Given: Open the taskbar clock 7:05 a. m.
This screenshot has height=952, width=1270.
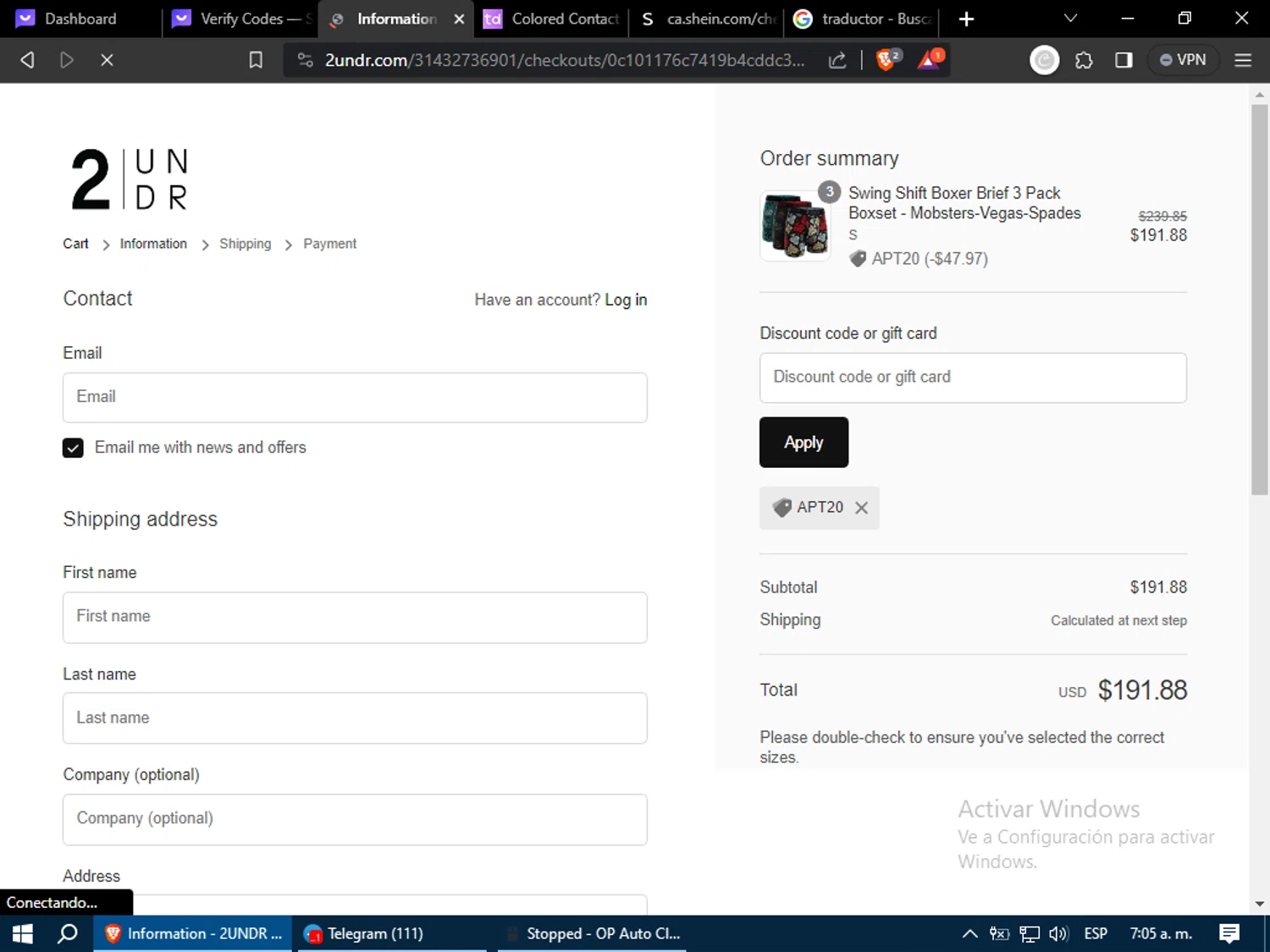Looking at the screenshot, I should (1161, 933).
